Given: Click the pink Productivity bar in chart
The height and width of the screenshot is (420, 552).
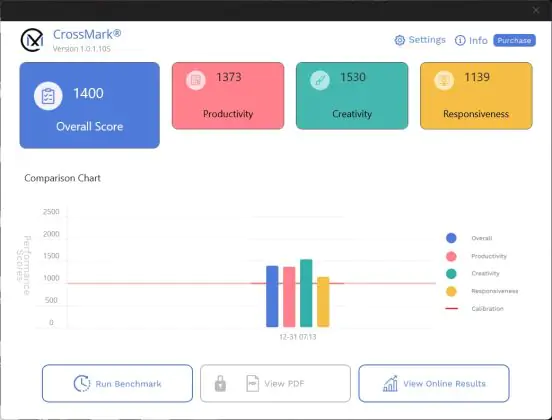Looking at the screenshot, I should (x=289, y=297).
